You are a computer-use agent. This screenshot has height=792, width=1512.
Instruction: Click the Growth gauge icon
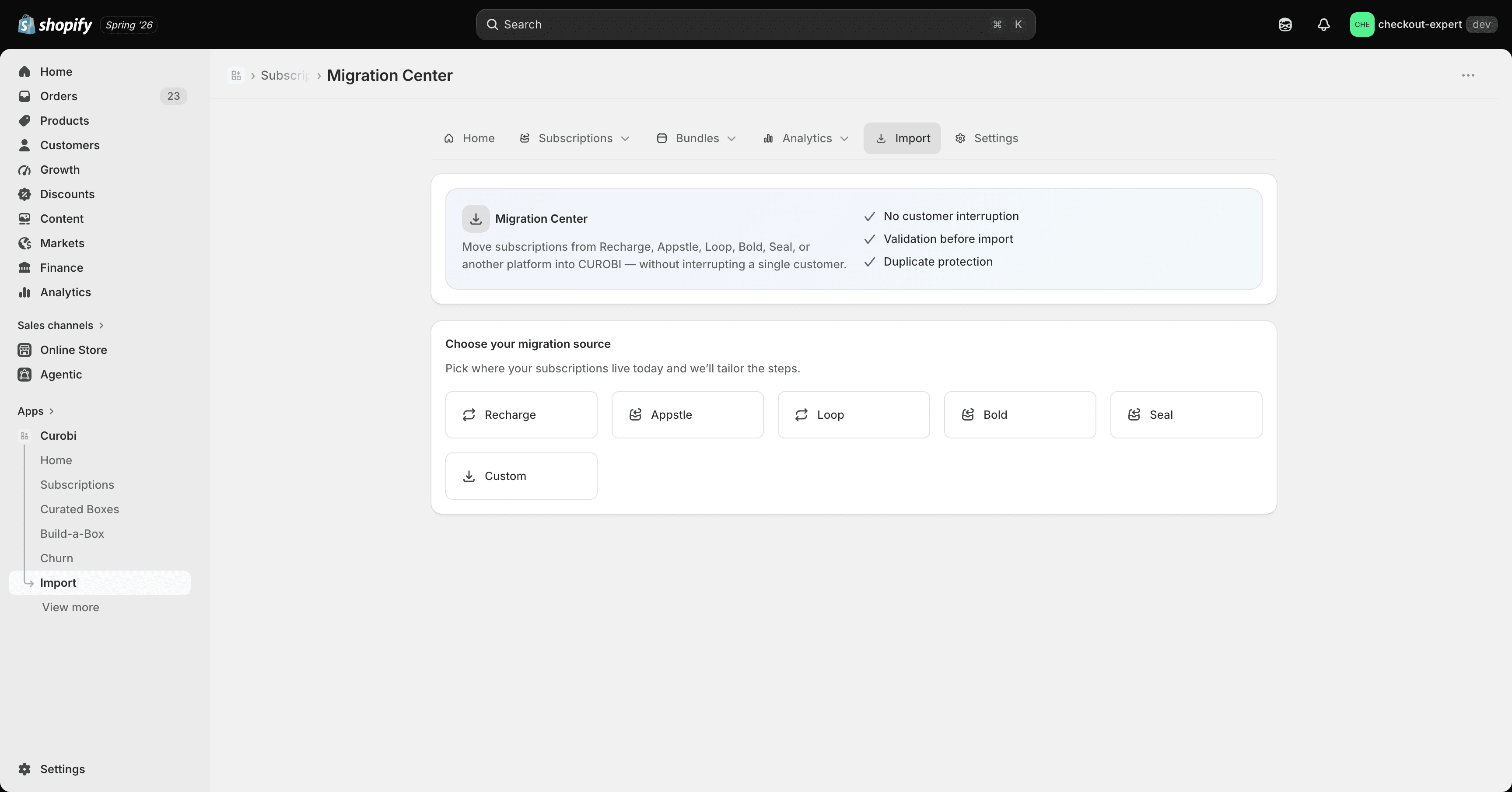24,170
